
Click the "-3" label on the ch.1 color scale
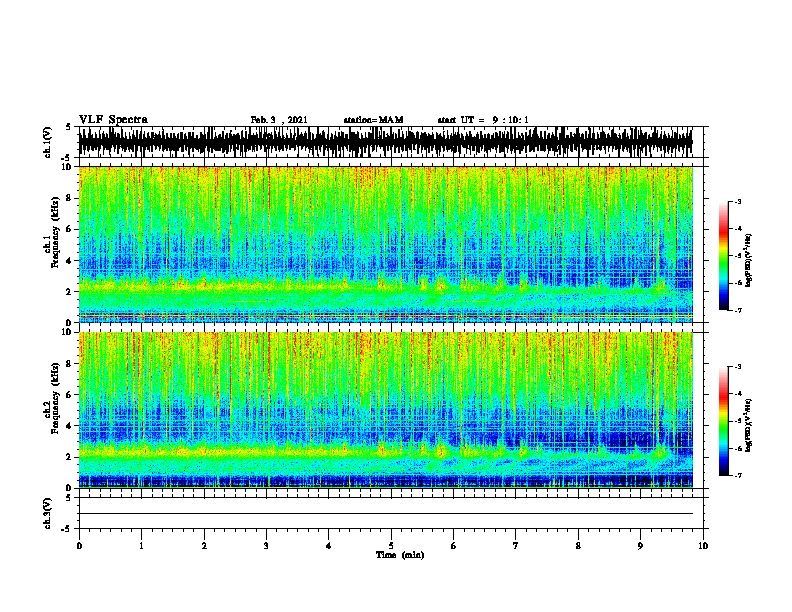[737, 201]
